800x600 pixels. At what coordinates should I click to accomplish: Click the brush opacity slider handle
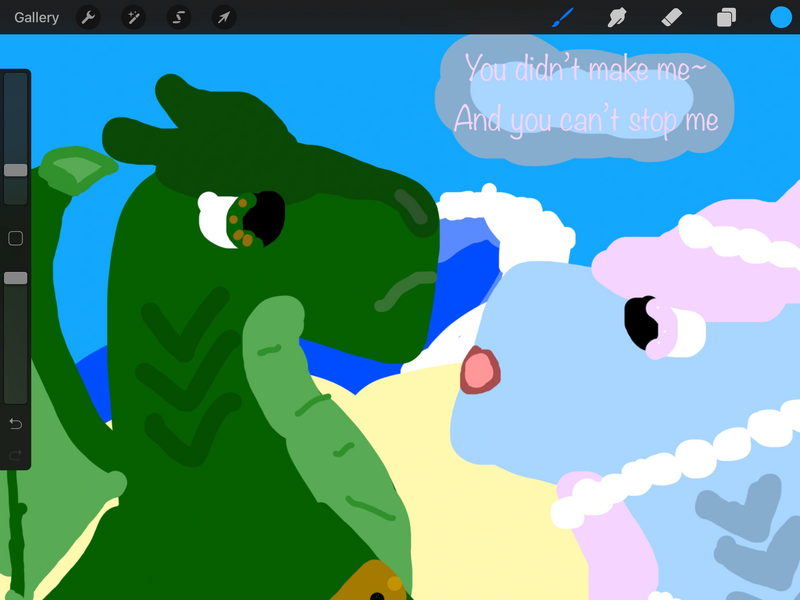[15, 278]
